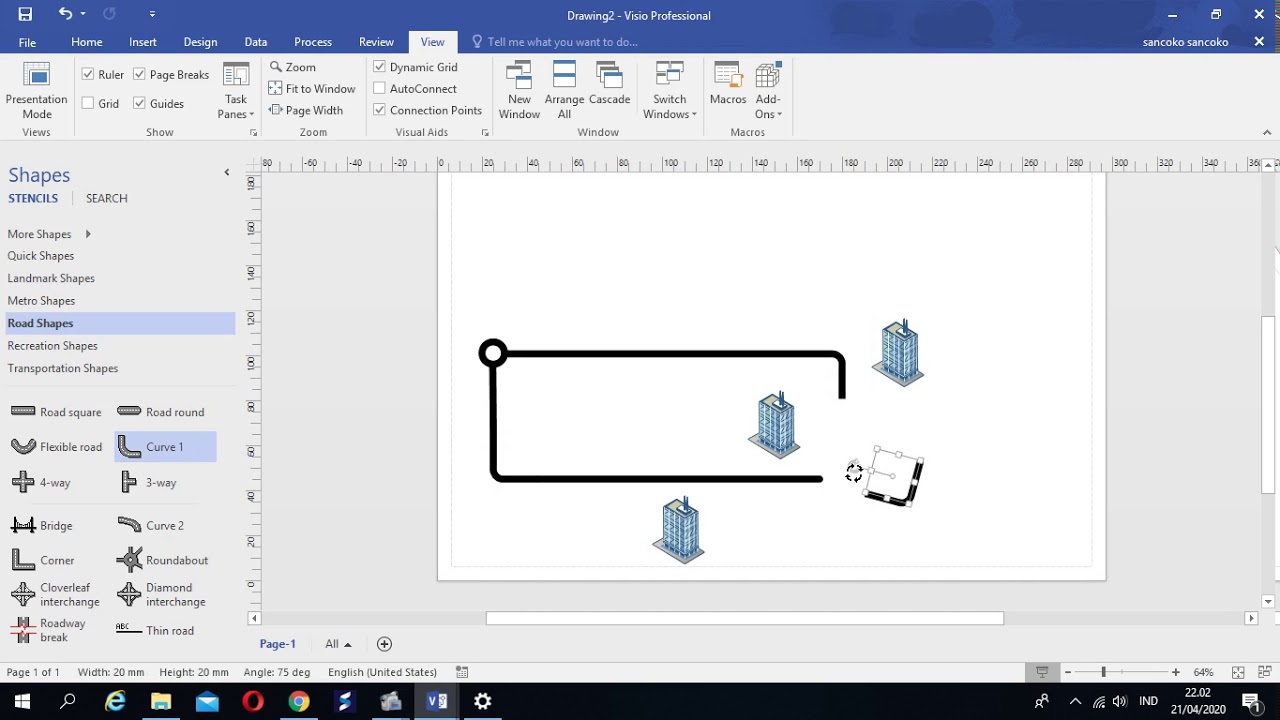Pick the Flexible road shape

(x=56, y=447)
